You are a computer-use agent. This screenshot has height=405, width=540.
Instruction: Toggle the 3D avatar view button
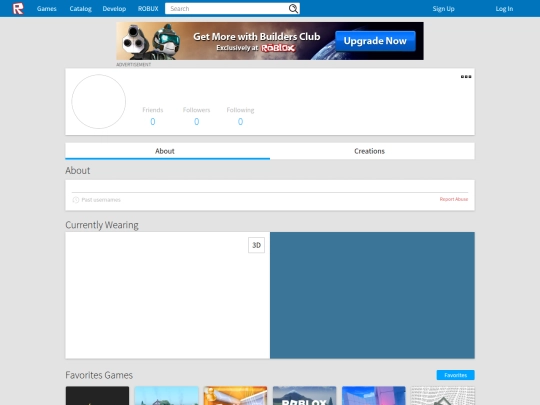(256, 245)
